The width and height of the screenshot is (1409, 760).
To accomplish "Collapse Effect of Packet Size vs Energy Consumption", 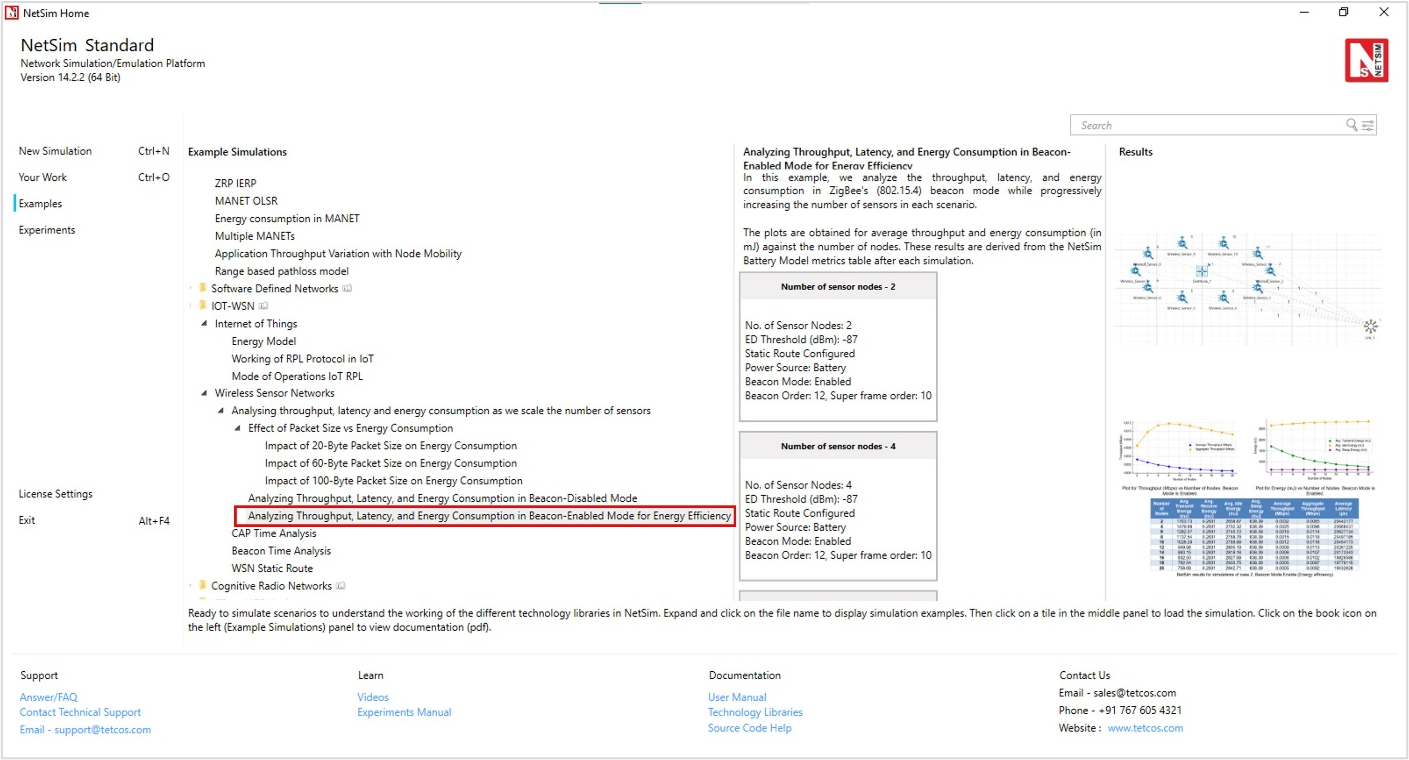I will (238, 429).
